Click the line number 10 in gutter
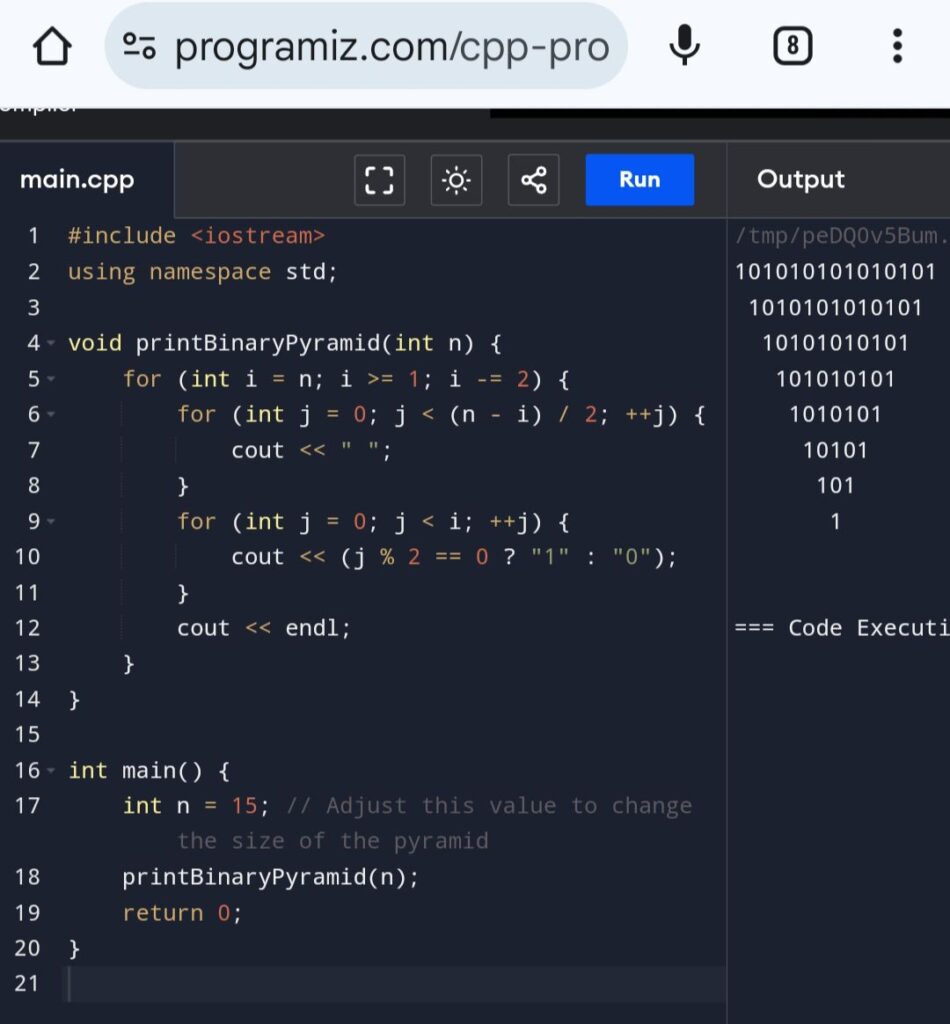The height and width of the screenshot is (1024, 950). pyautogui.click(x=28, y=557)
